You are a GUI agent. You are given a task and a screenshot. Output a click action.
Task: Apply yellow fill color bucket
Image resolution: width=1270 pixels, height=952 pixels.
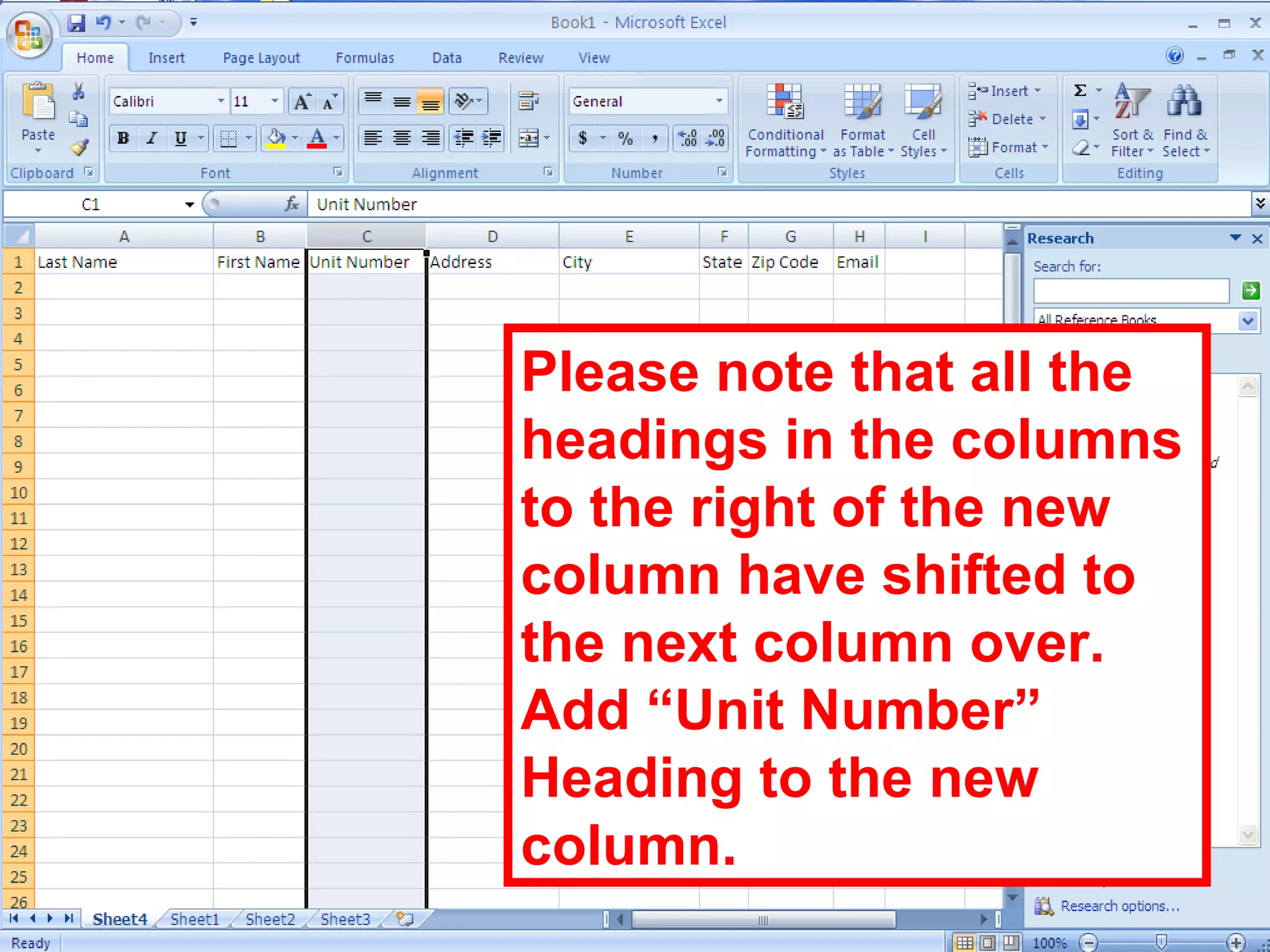276,138
